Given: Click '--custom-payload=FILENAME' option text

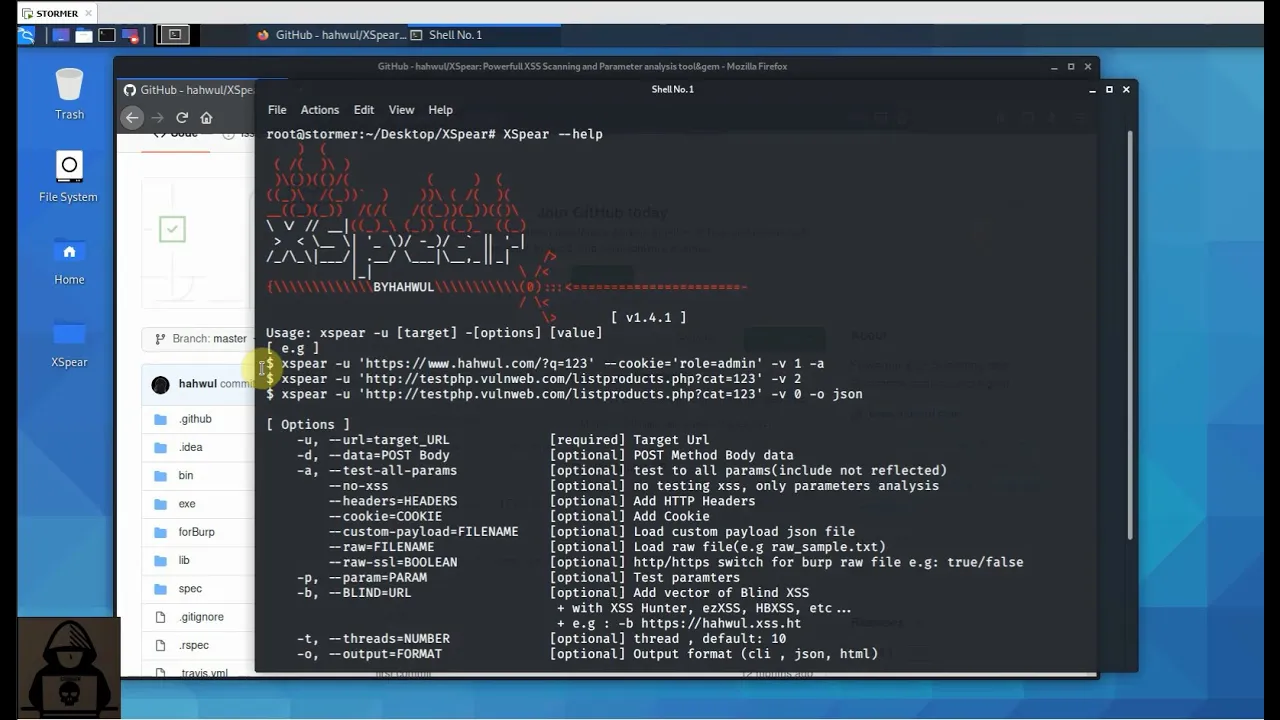Looking at the screenshot, I should click(x=423, y=532).
